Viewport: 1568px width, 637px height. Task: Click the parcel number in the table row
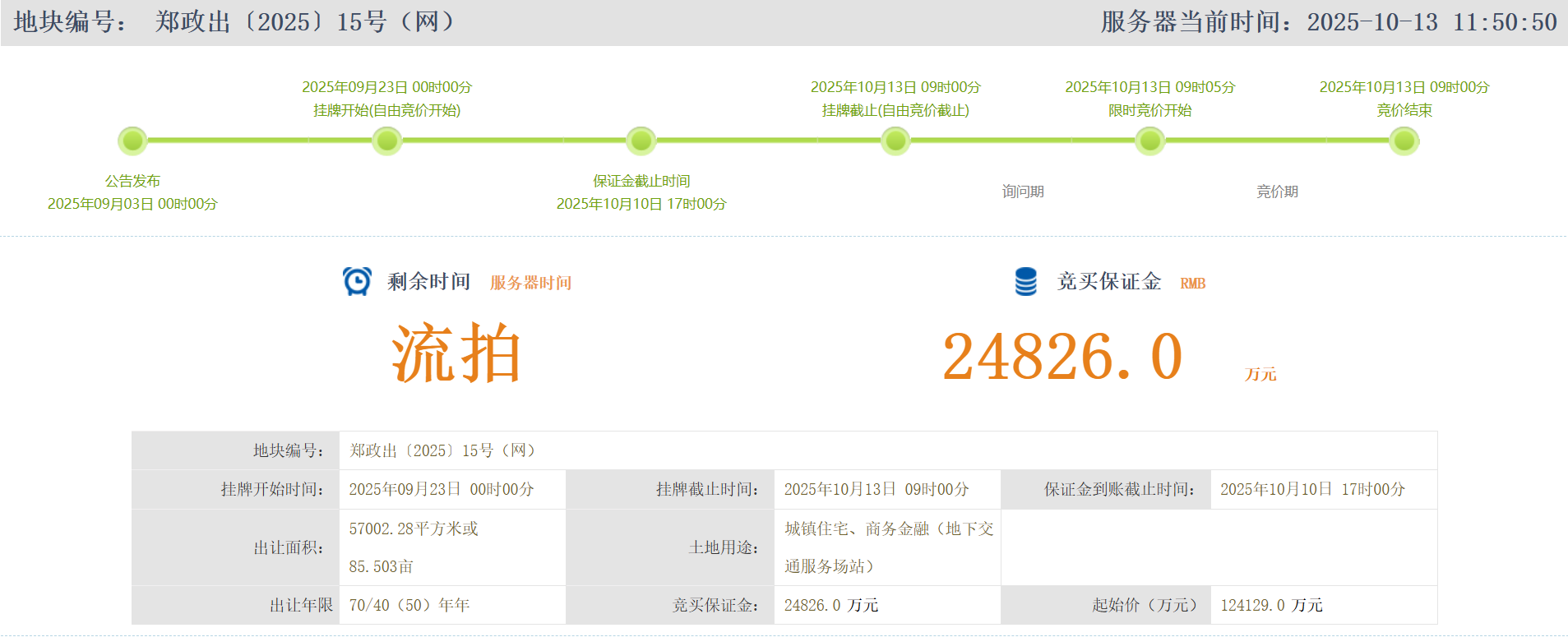pyautogui.click(x=444, y=450)
